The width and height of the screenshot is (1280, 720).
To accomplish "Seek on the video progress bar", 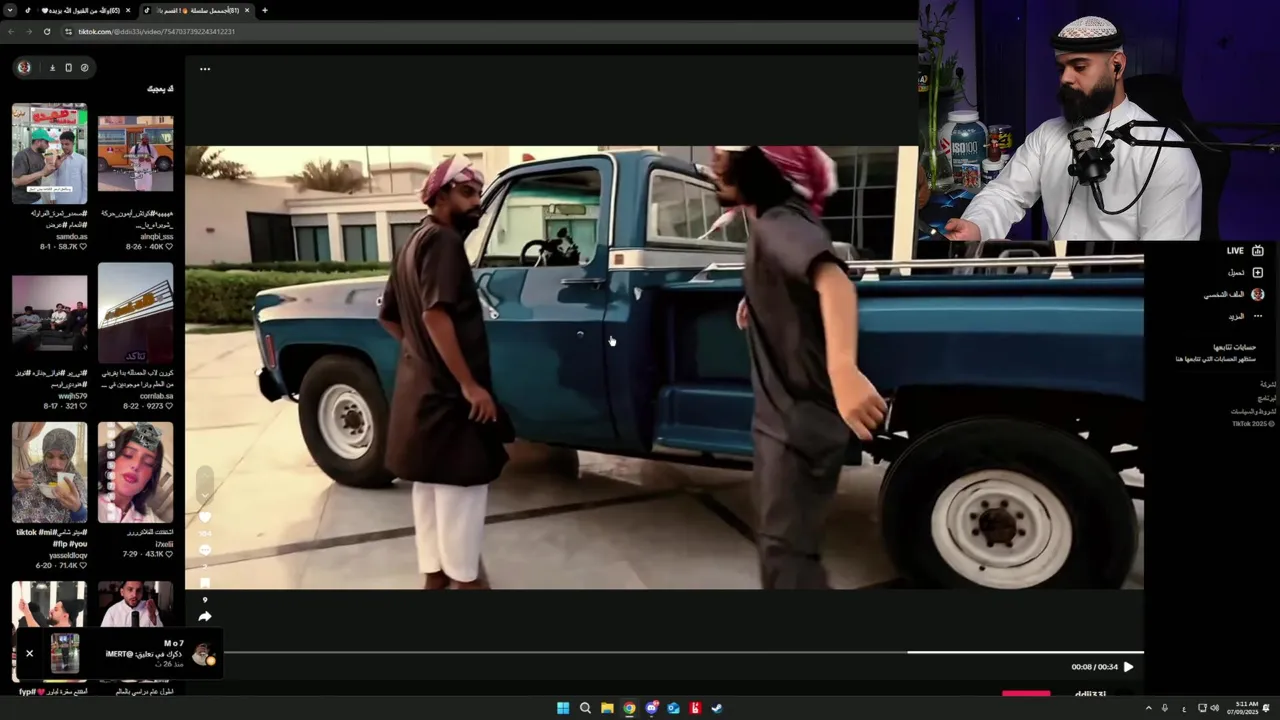I will [684, 652].
